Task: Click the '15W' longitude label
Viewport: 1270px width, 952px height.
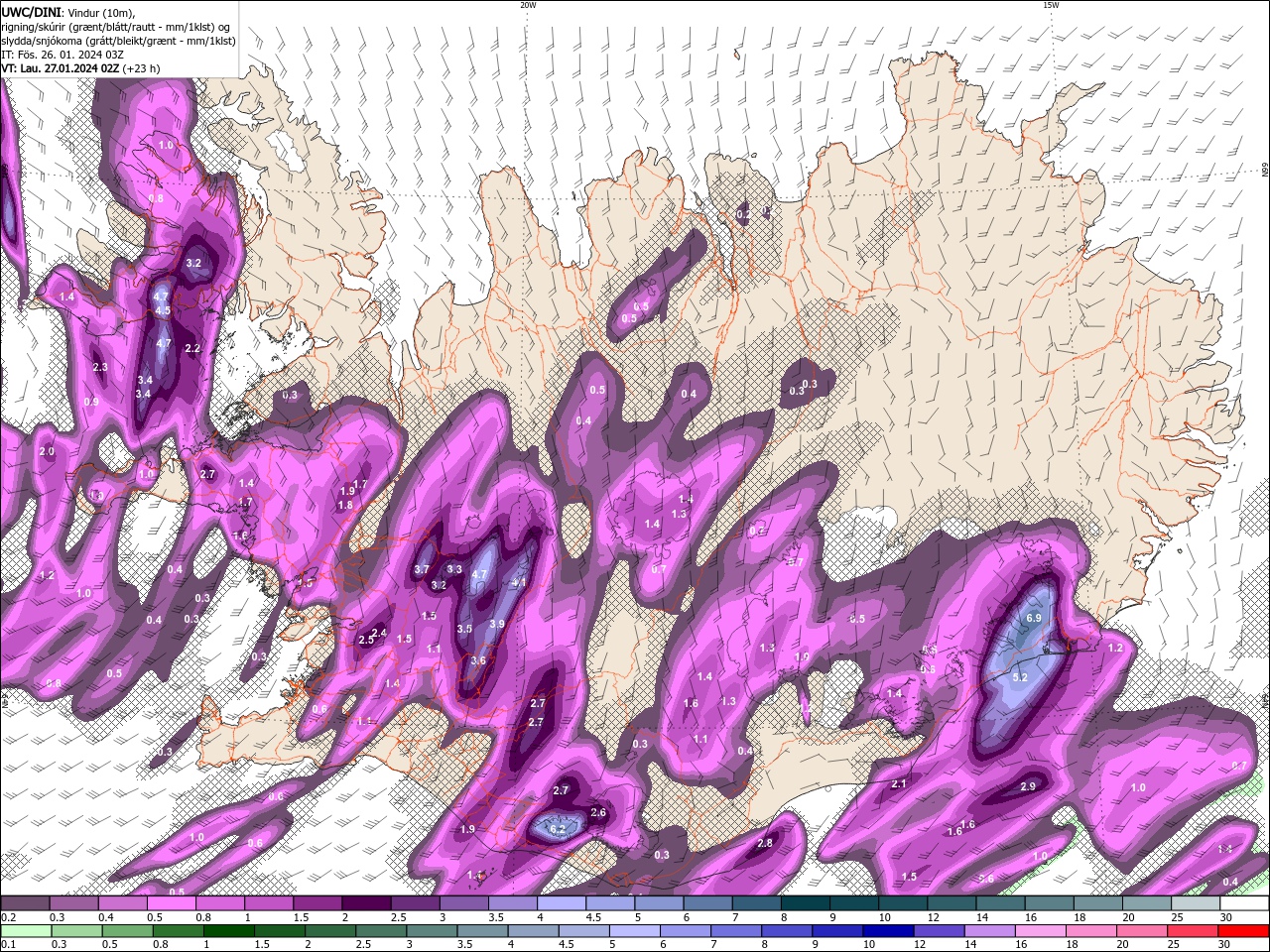Action: [1051, 5]
